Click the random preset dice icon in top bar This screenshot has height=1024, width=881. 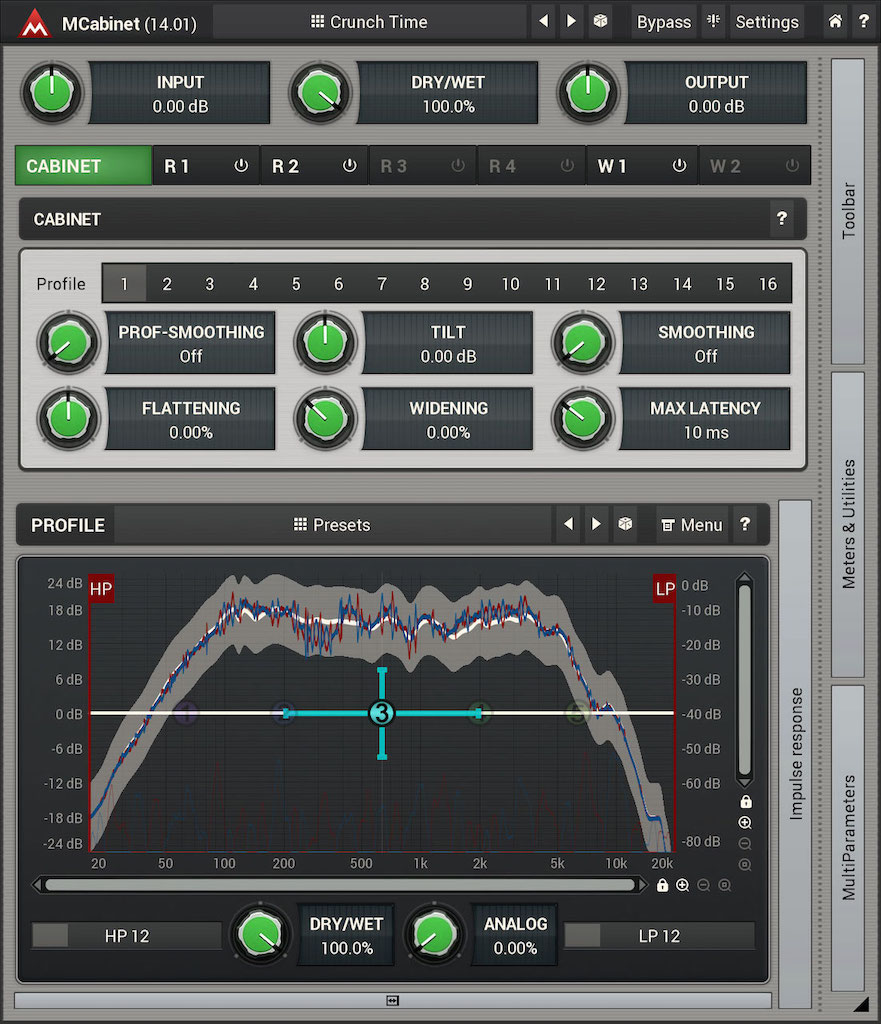tap(600, 21)
